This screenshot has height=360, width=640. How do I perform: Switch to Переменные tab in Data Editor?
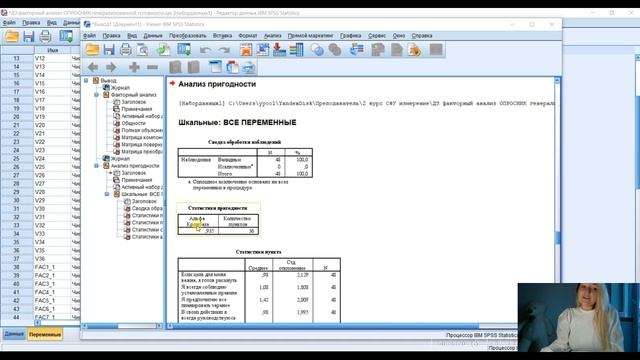click(45, 334)
